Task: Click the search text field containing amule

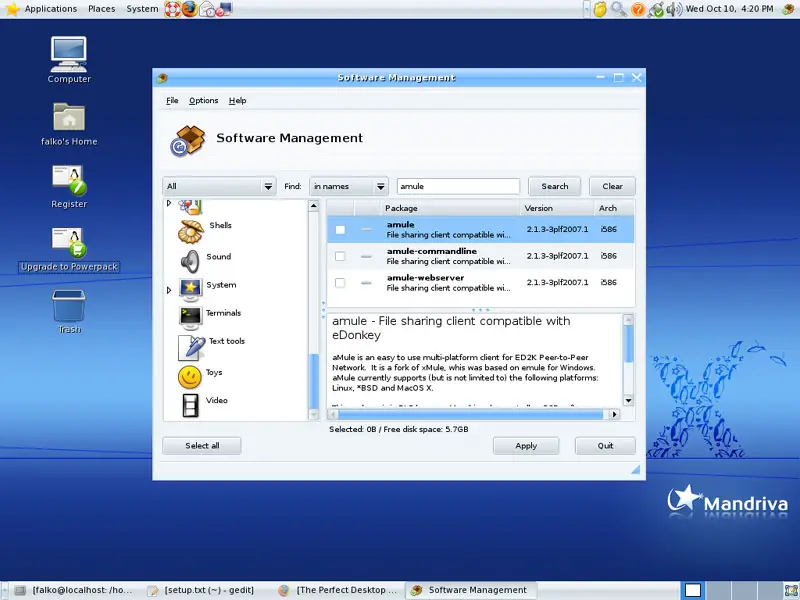Action: click(458, 186)
